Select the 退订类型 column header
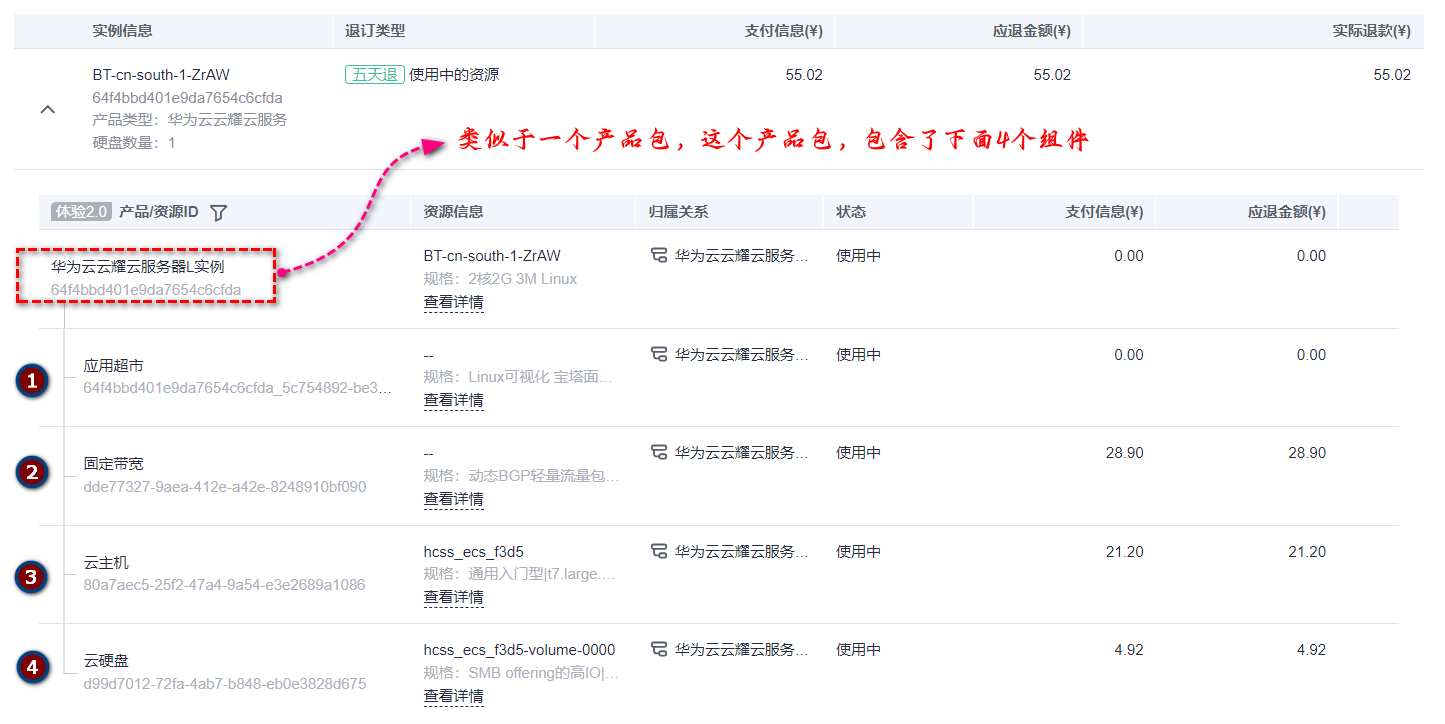This screenshot has height=724, width=1445. point(375,31)
